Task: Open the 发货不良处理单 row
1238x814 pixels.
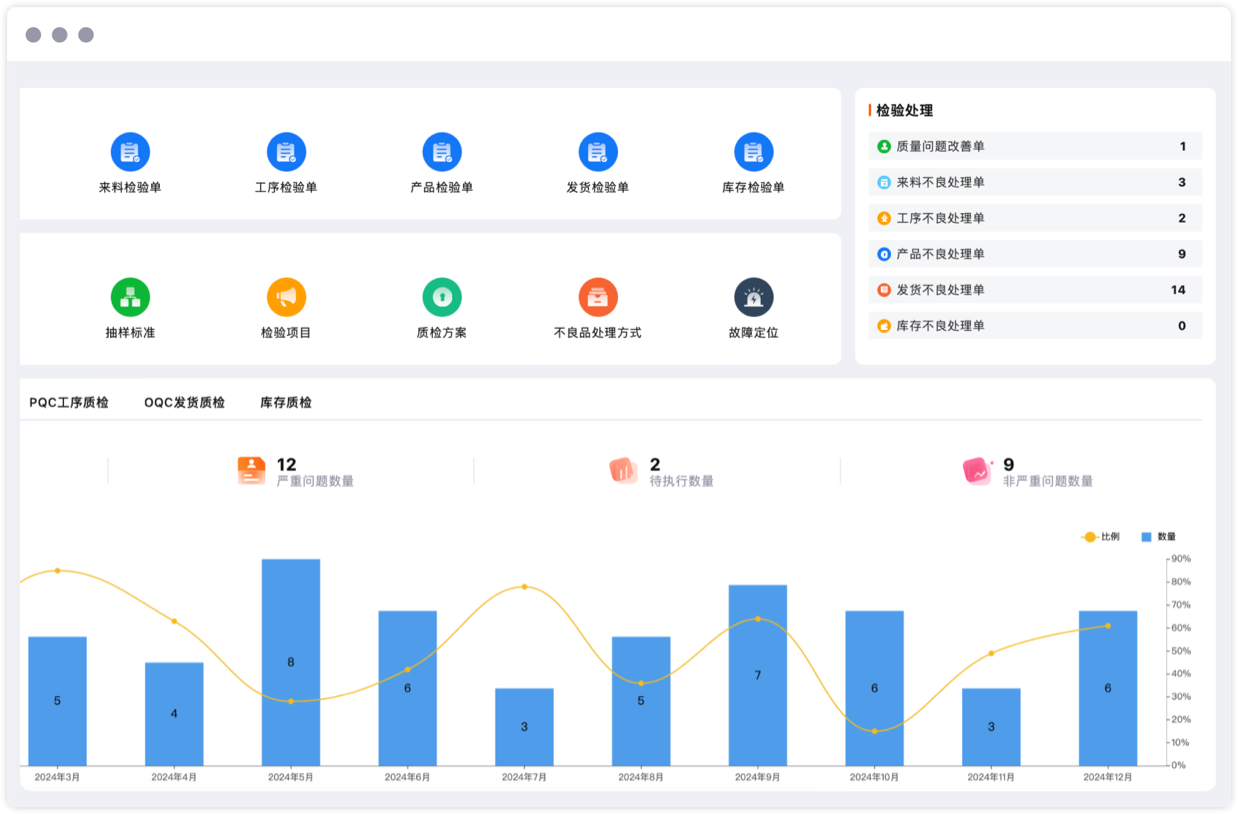Action: [1034, 290]
